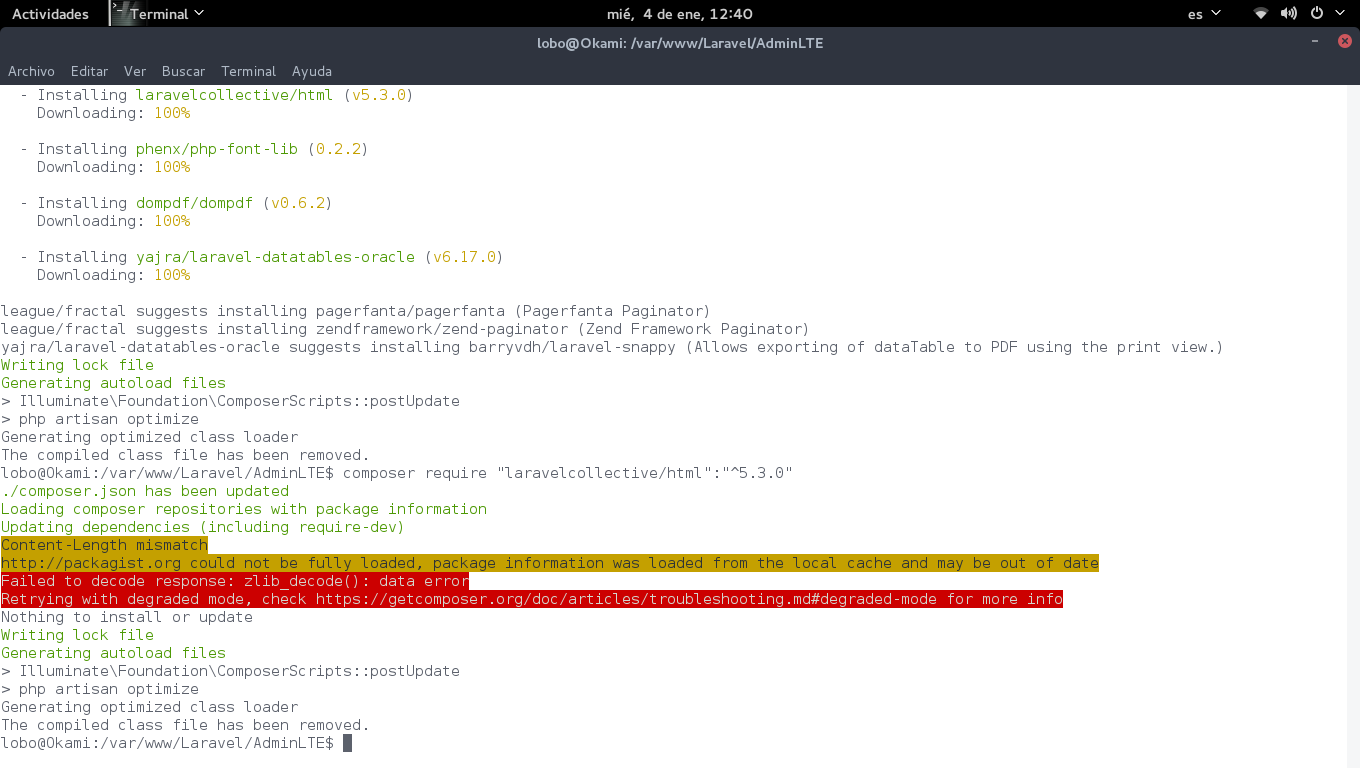Open the Actividades overview
This screenshot has width=1360, height=768.
[x=50, y=14]
